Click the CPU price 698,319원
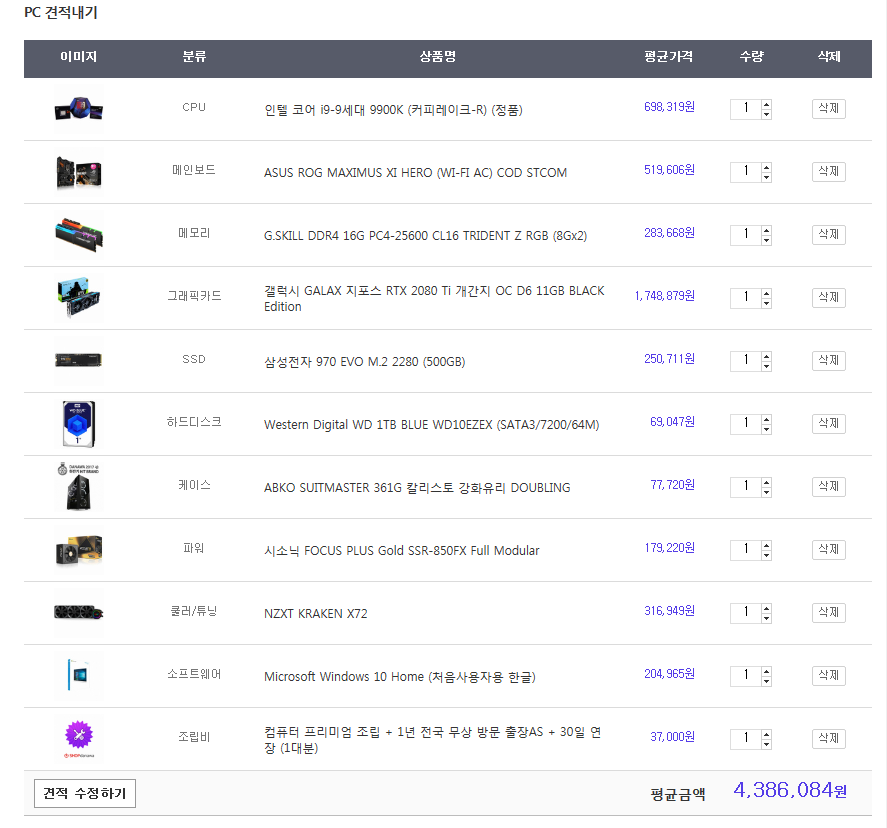The height and width of the screenshot is (828, 887). 669,107
